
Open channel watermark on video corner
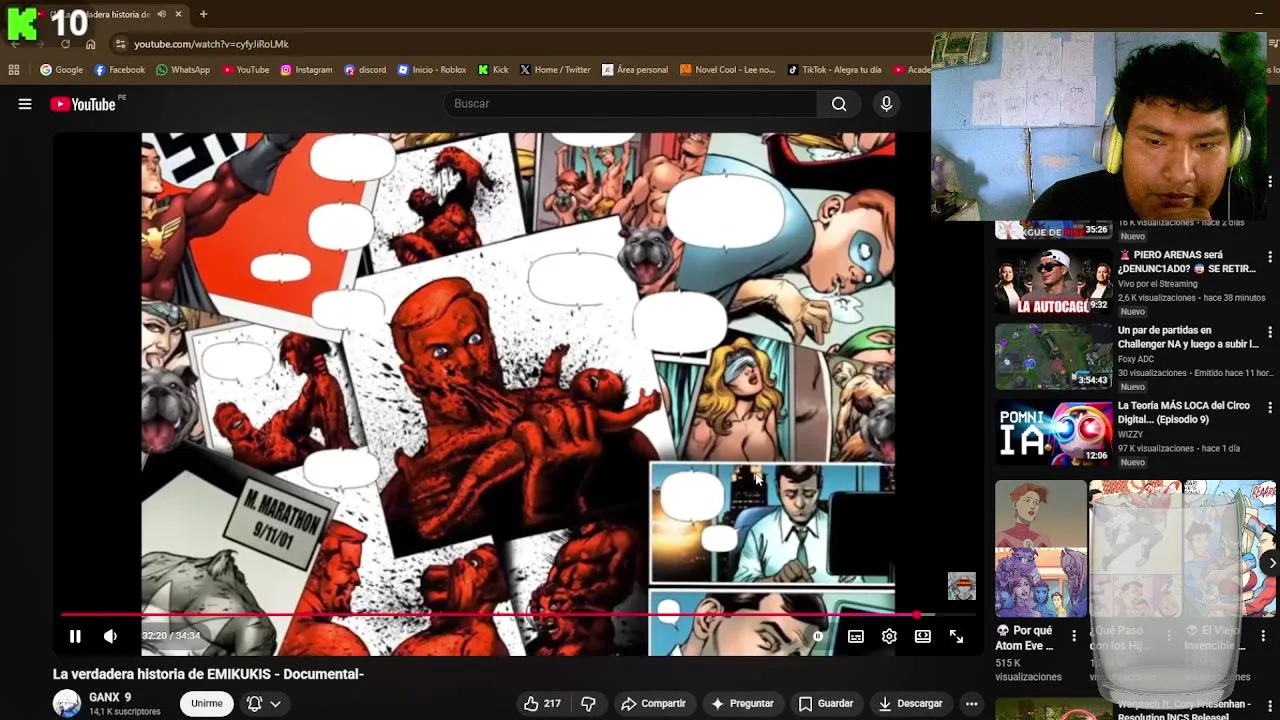[961, 586]
